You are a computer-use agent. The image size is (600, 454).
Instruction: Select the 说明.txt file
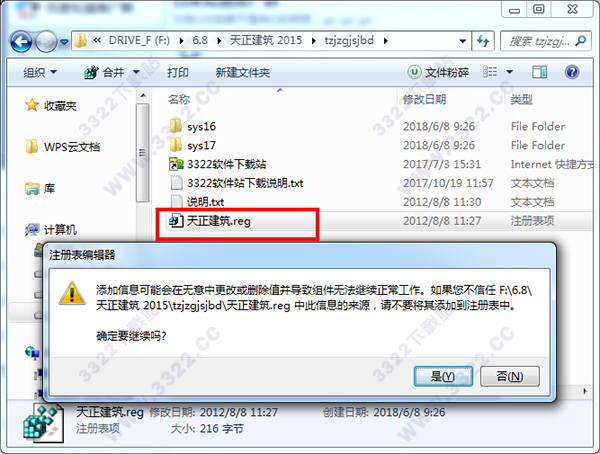click(197, 202)
